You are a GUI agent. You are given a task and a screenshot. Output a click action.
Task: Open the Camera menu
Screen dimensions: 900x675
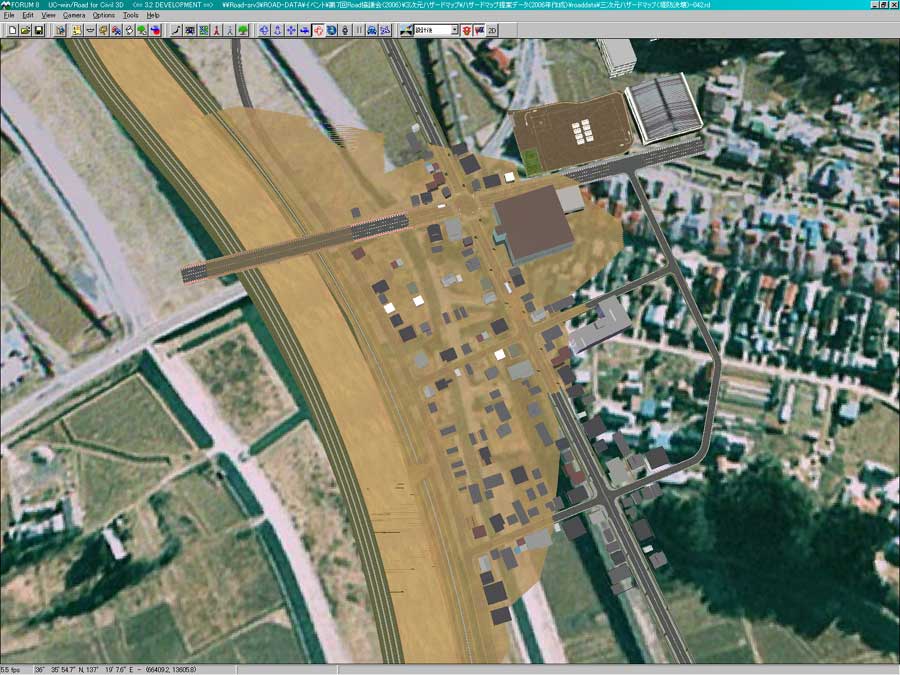[73, 15]
